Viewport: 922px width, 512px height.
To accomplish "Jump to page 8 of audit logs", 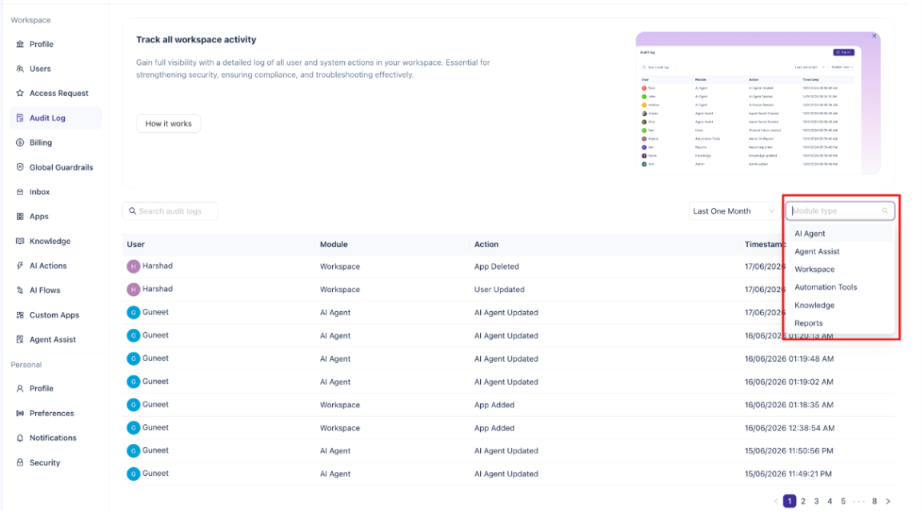I will pyautogui.click(x=874, y=501).
